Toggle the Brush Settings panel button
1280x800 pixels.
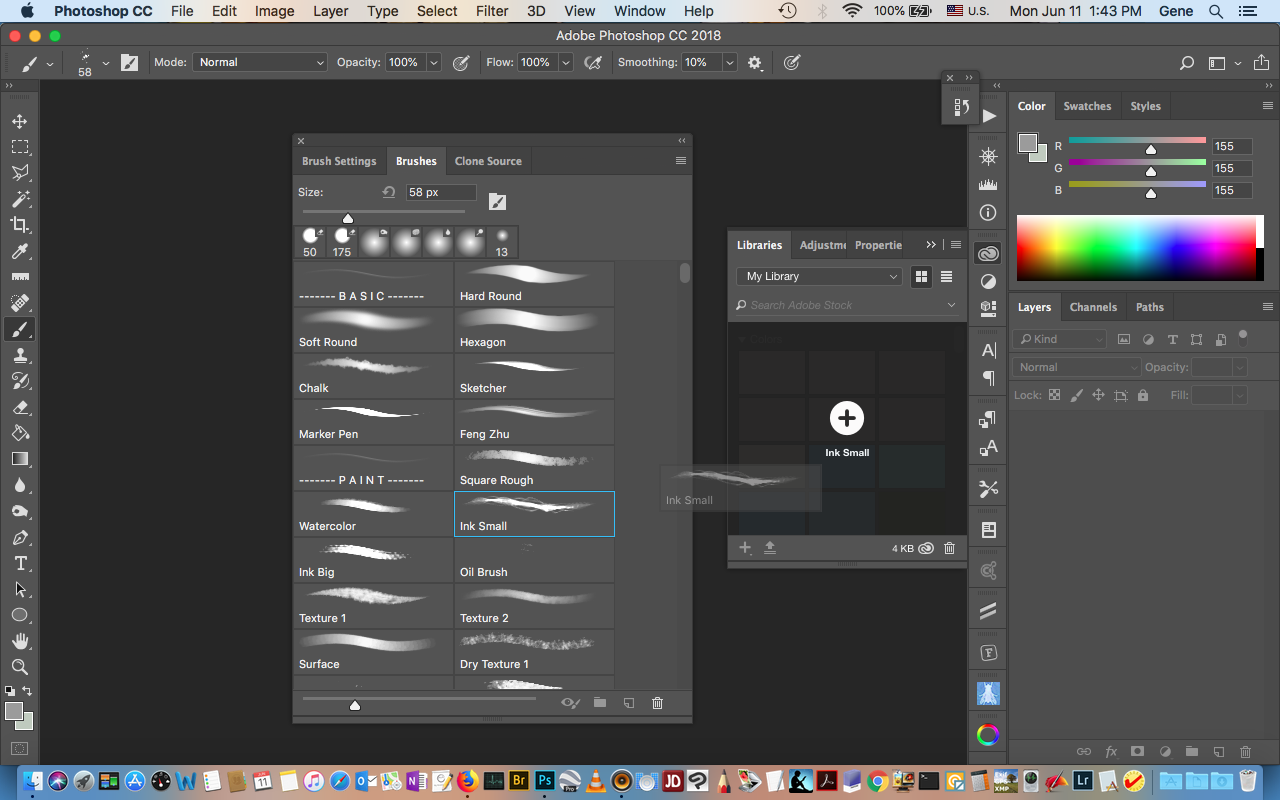click(x=129, y=62)
